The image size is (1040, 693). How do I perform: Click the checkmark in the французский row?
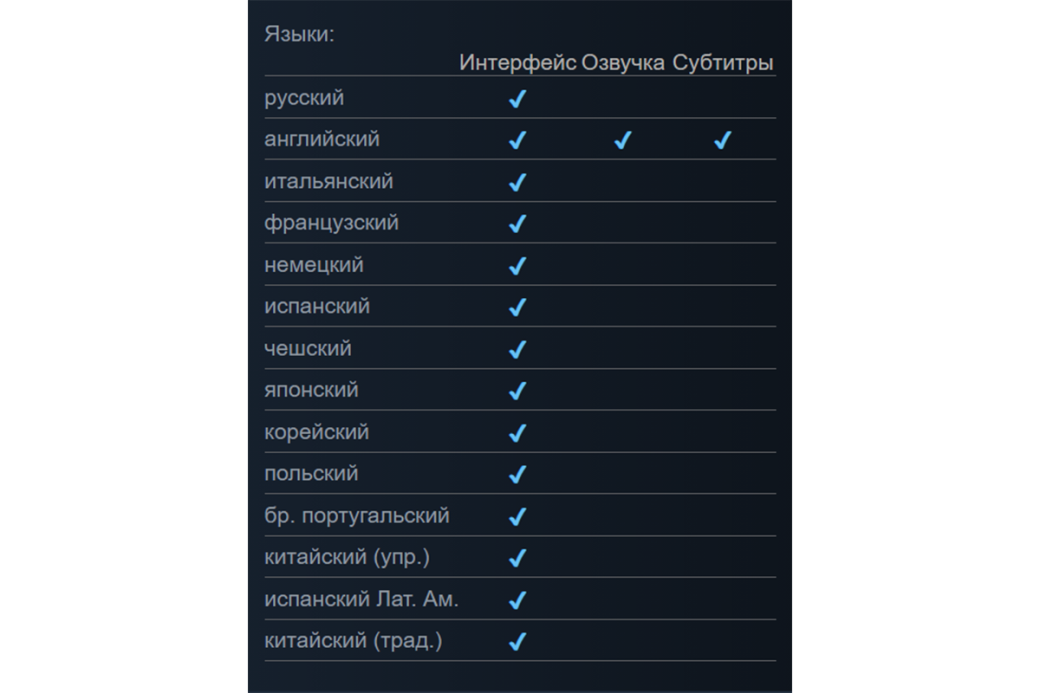(517, 223)
